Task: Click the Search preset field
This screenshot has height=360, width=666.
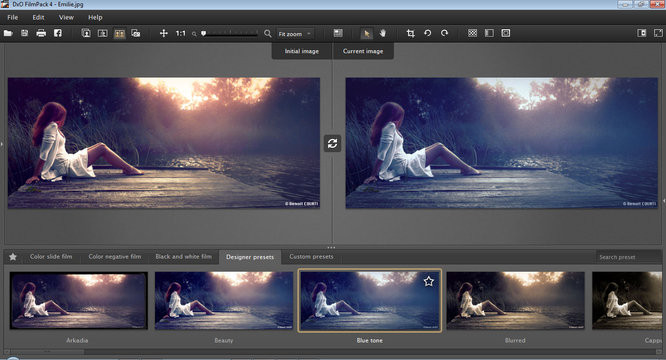Action: click(628, 257)
